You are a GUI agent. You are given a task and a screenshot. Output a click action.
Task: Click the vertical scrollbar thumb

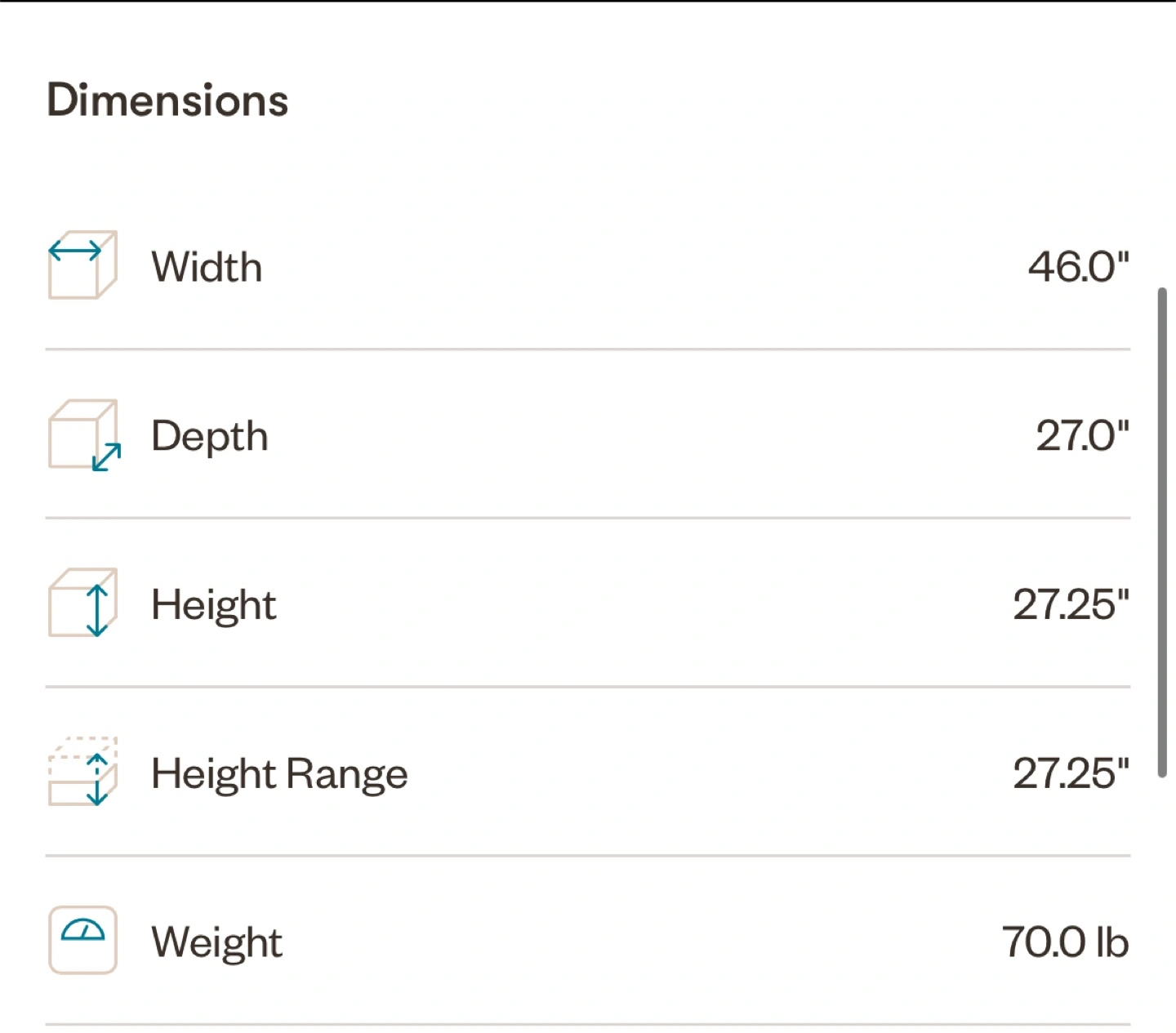point(1162,532)
